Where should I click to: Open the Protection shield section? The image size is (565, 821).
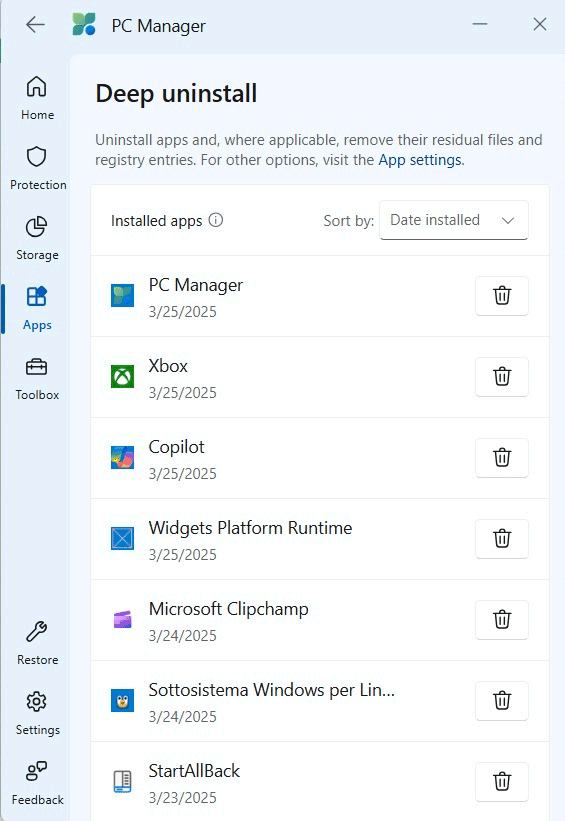point(37,168)
